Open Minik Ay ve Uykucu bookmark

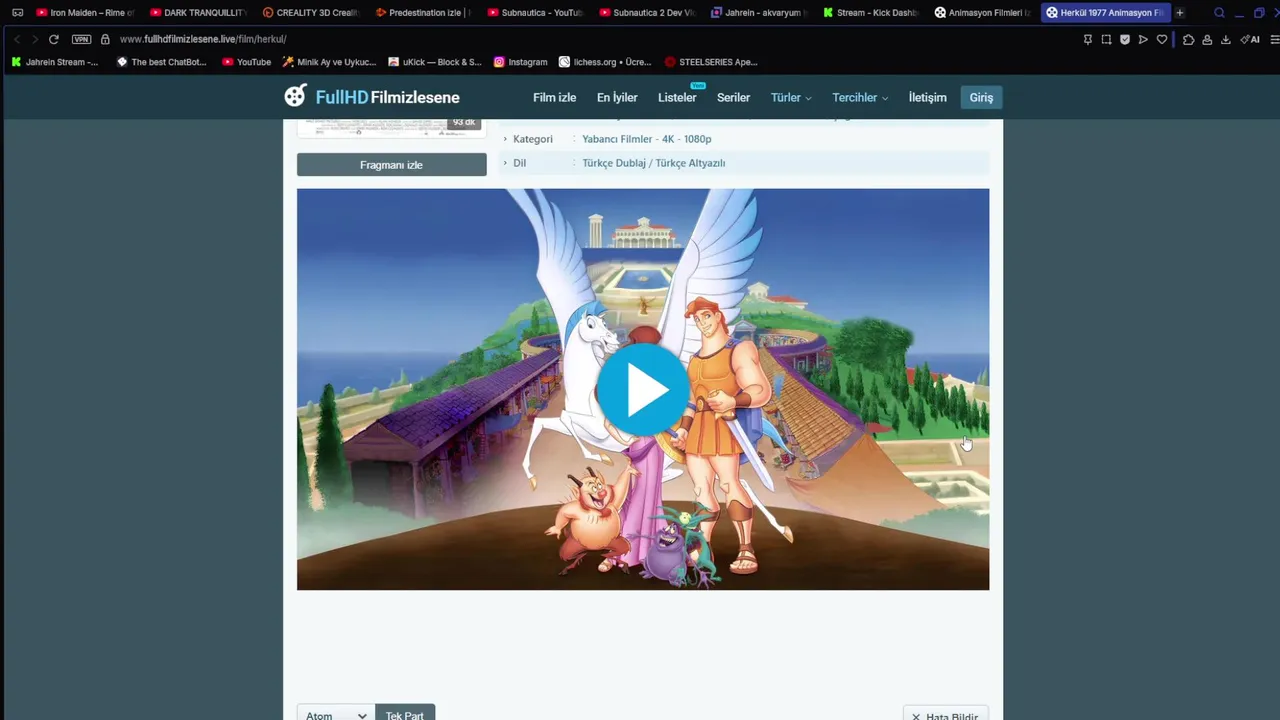(x=329, y=62)
